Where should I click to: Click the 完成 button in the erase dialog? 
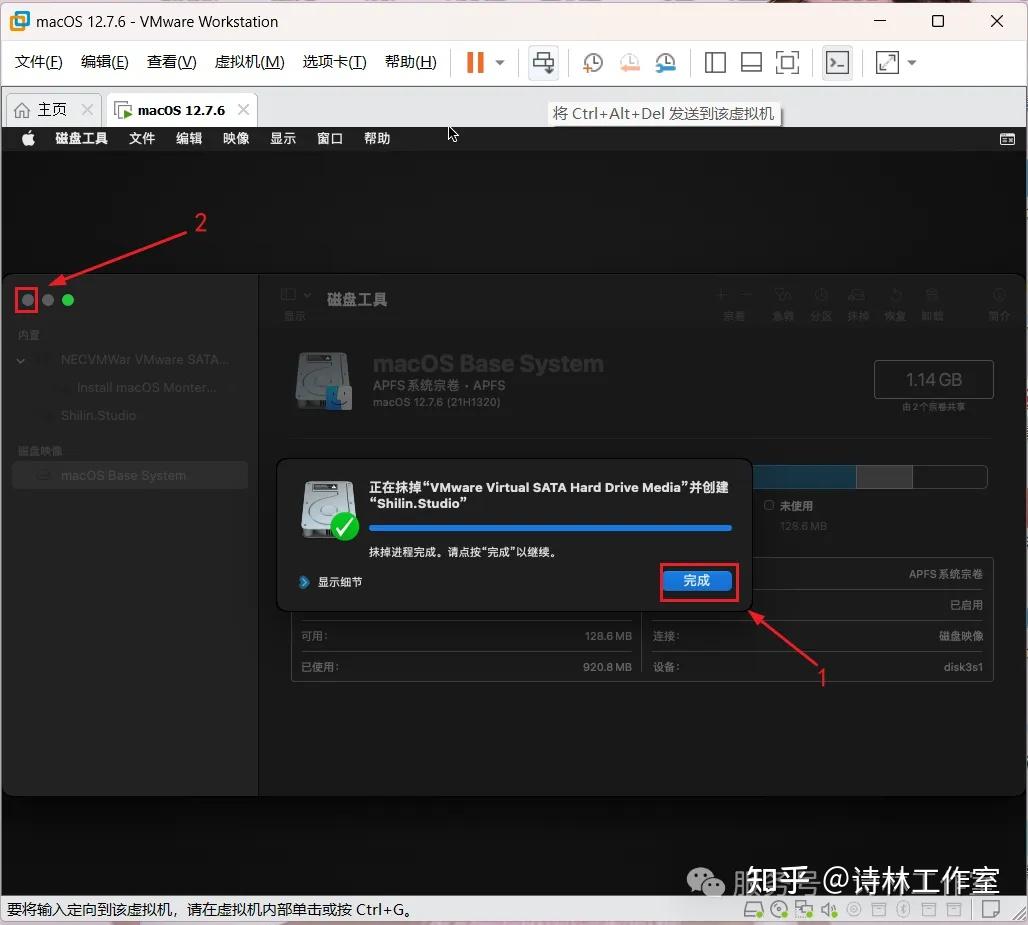pyautogui.click(x=697, y=581)
